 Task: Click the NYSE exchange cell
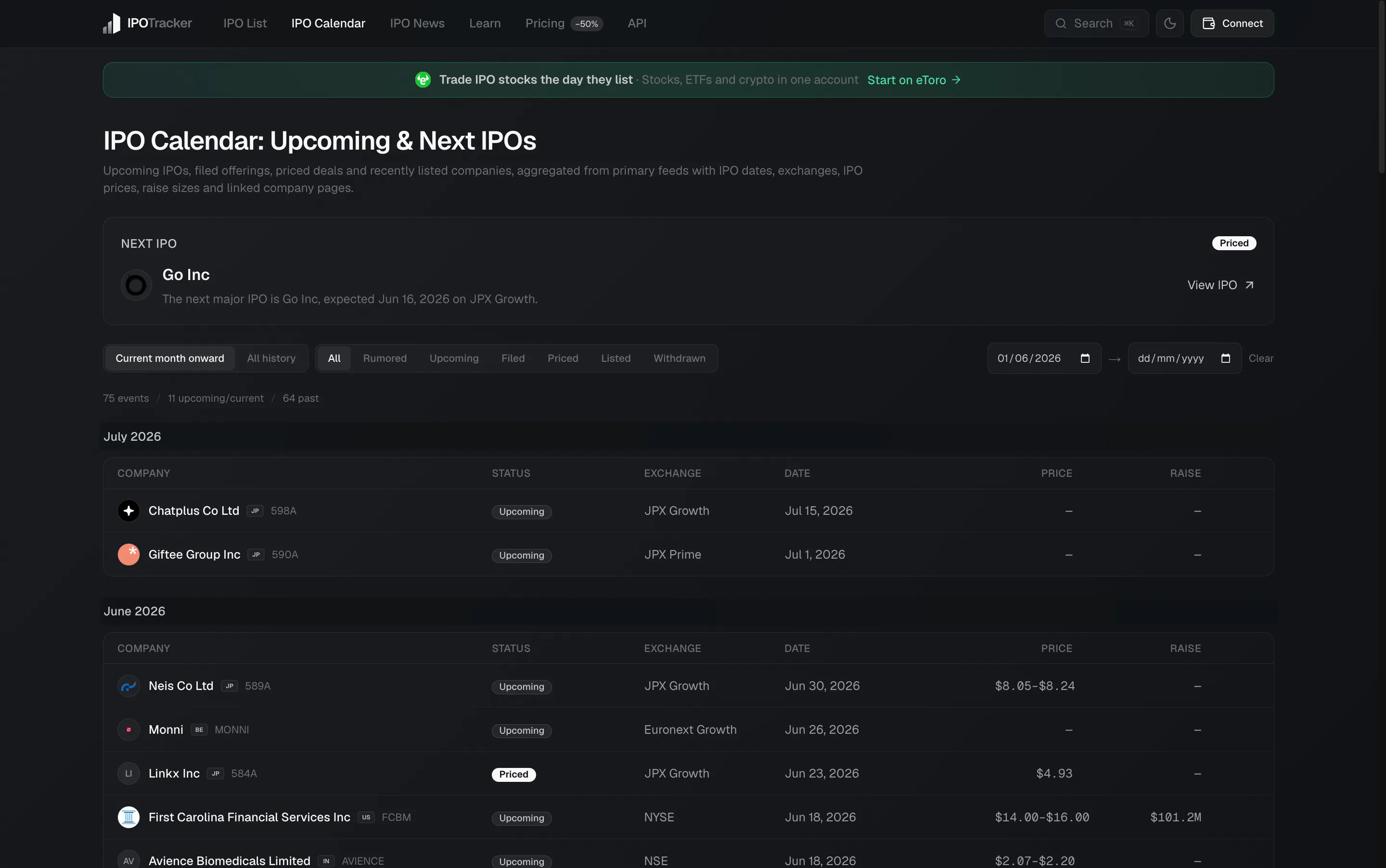pyautogui.click(x=659, y=817)
